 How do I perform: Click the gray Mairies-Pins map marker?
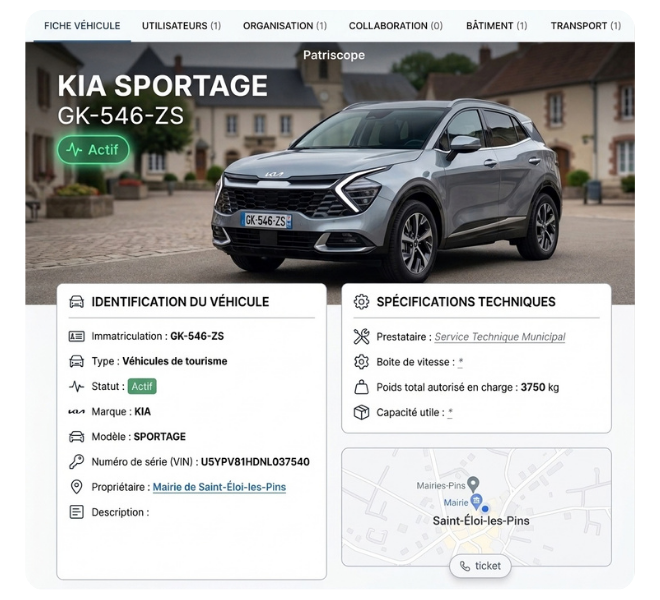(x=474, y=484)
